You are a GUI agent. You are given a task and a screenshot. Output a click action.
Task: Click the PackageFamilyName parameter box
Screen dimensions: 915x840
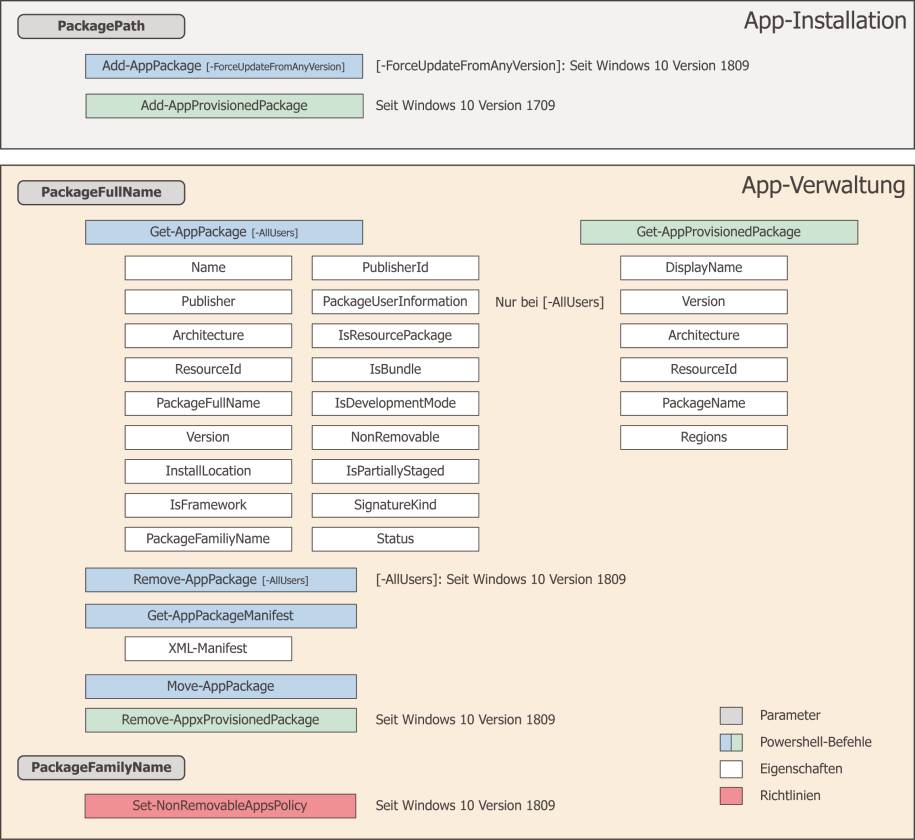pyautogui.click(x=101, y=768)
